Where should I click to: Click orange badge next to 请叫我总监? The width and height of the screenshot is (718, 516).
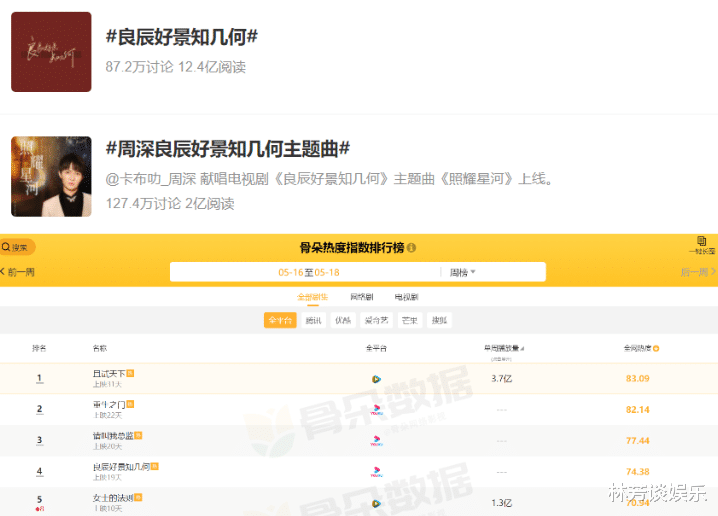[138, 435]
